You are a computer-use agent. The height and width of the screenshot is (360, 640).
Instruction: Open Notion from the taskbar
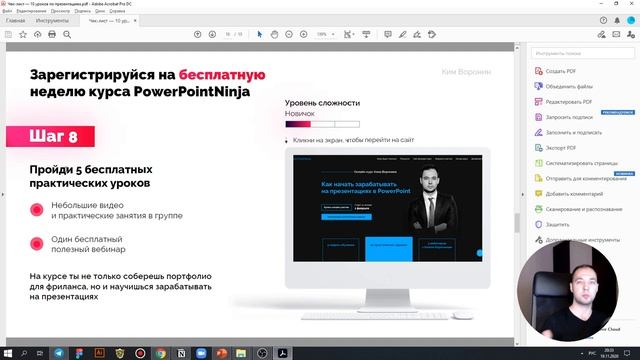coord(181,353)
